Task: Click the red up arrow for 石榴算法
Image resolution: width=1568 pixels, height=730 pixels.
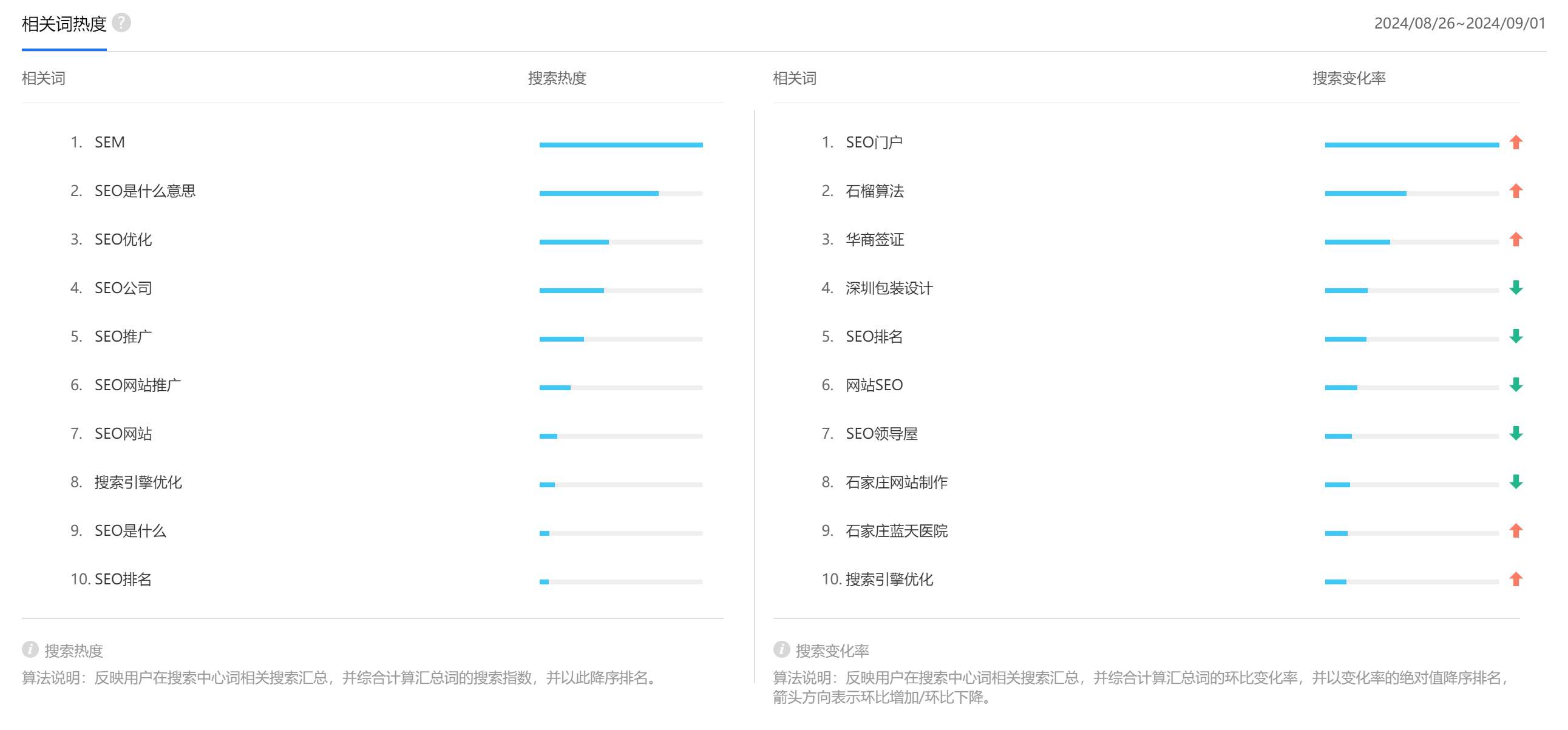Action: [x=1516, y=191]
